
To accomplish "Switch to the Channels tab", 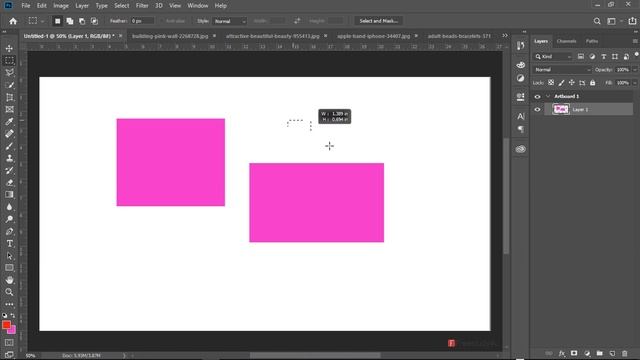I will click(567, 41).
